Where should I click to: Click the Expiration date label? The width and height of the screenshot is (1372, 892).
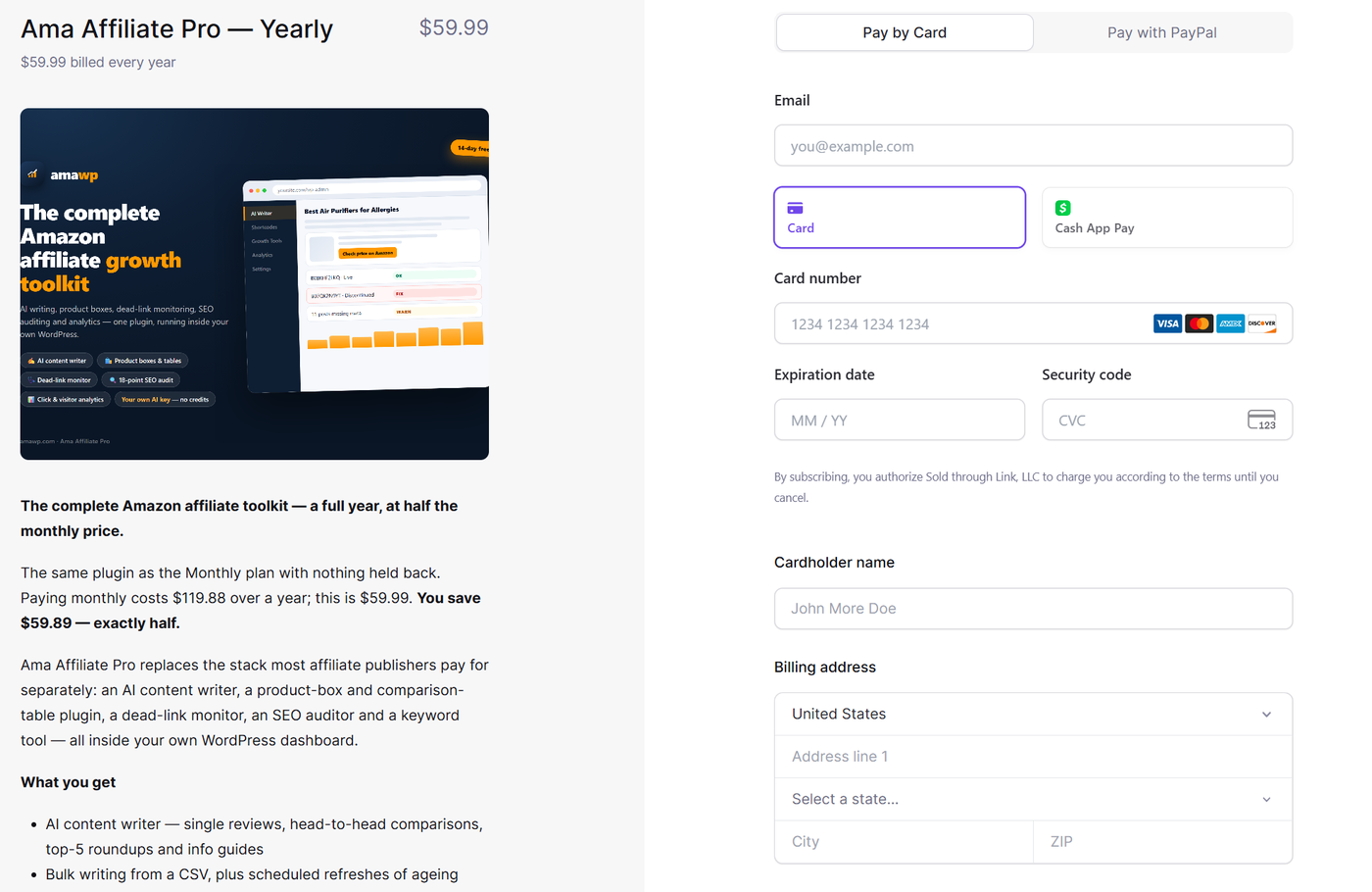824,374
